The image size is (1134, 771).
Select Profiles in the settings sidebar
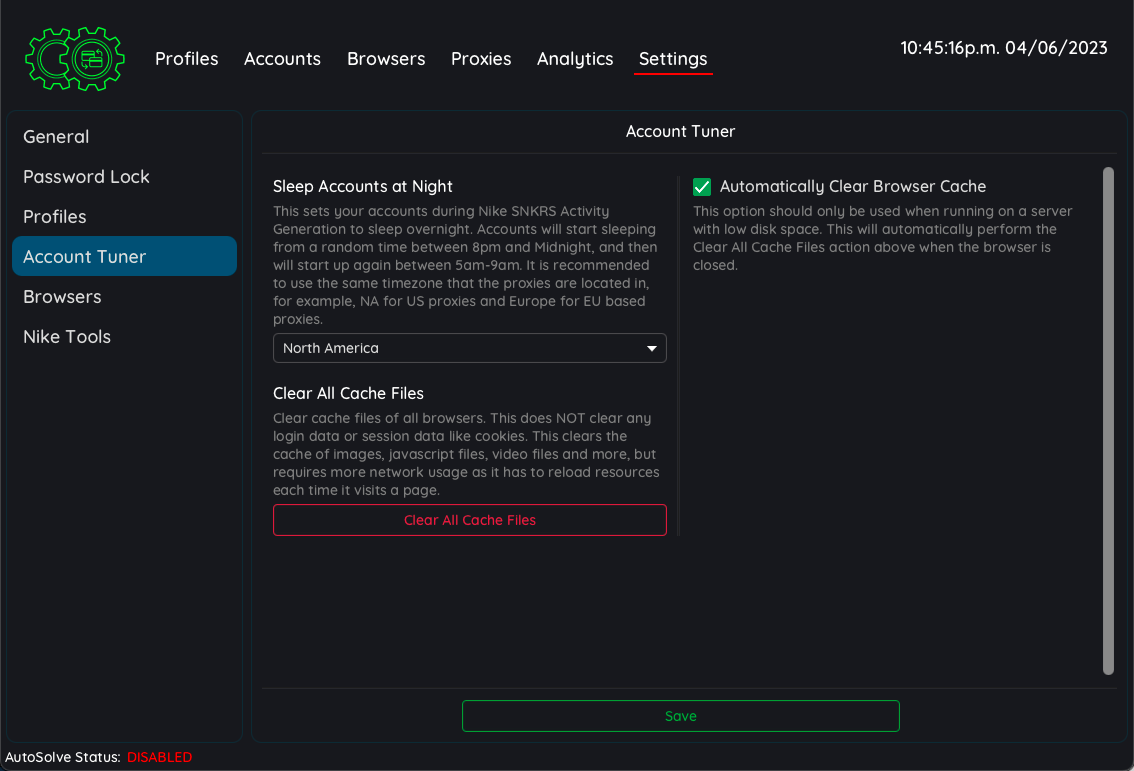pos(124,216)
